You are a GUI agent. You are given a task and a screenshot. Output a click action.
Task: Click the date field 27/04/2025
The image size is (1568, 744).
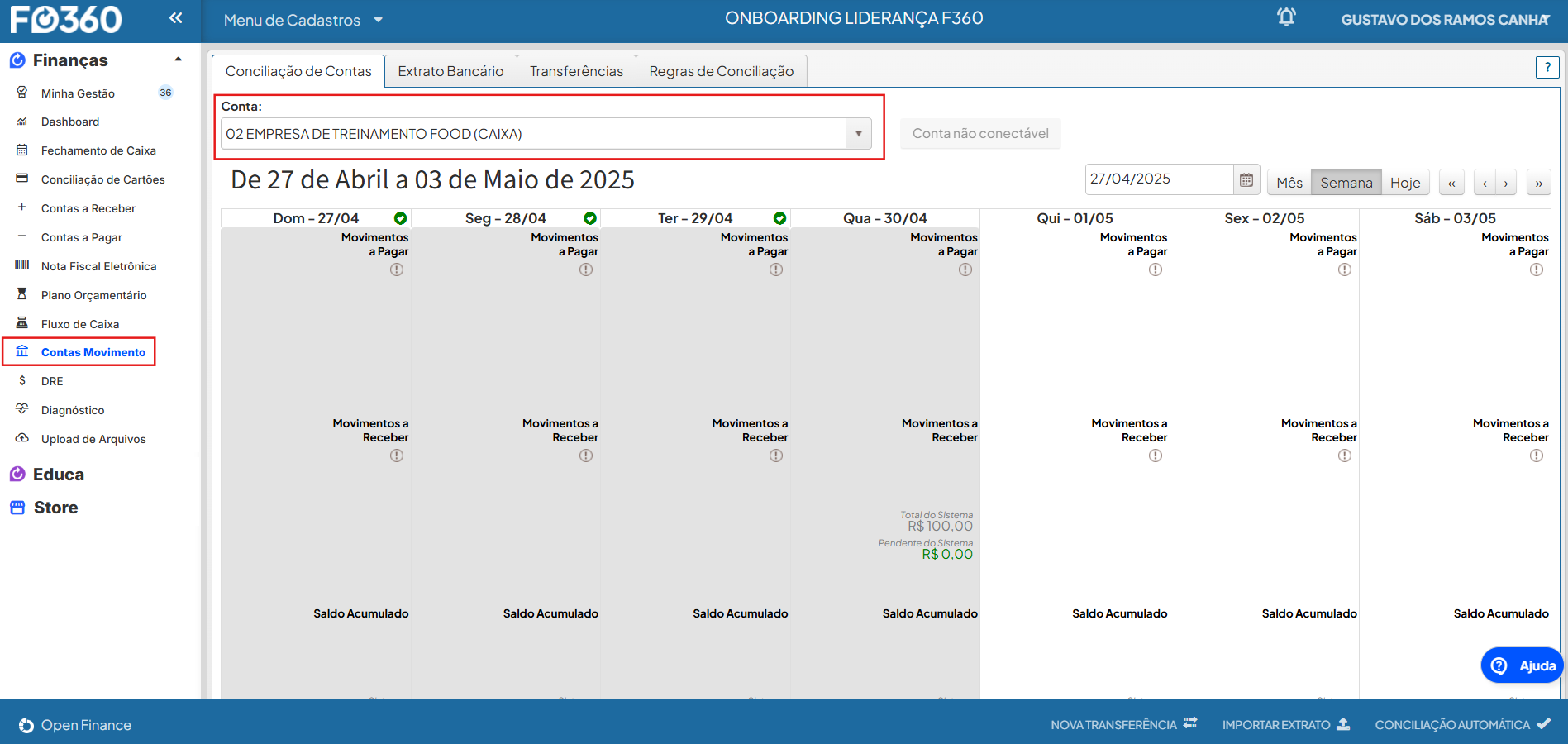pos(1159,179)
